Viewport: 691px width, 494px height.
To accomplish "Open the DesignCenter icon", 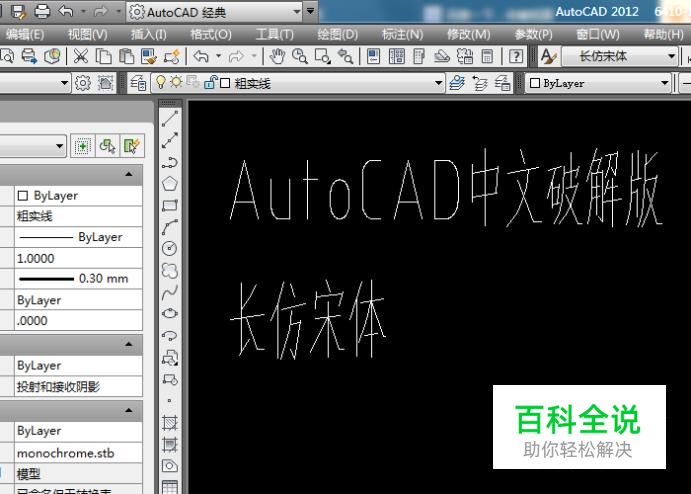I will point(397,56).
